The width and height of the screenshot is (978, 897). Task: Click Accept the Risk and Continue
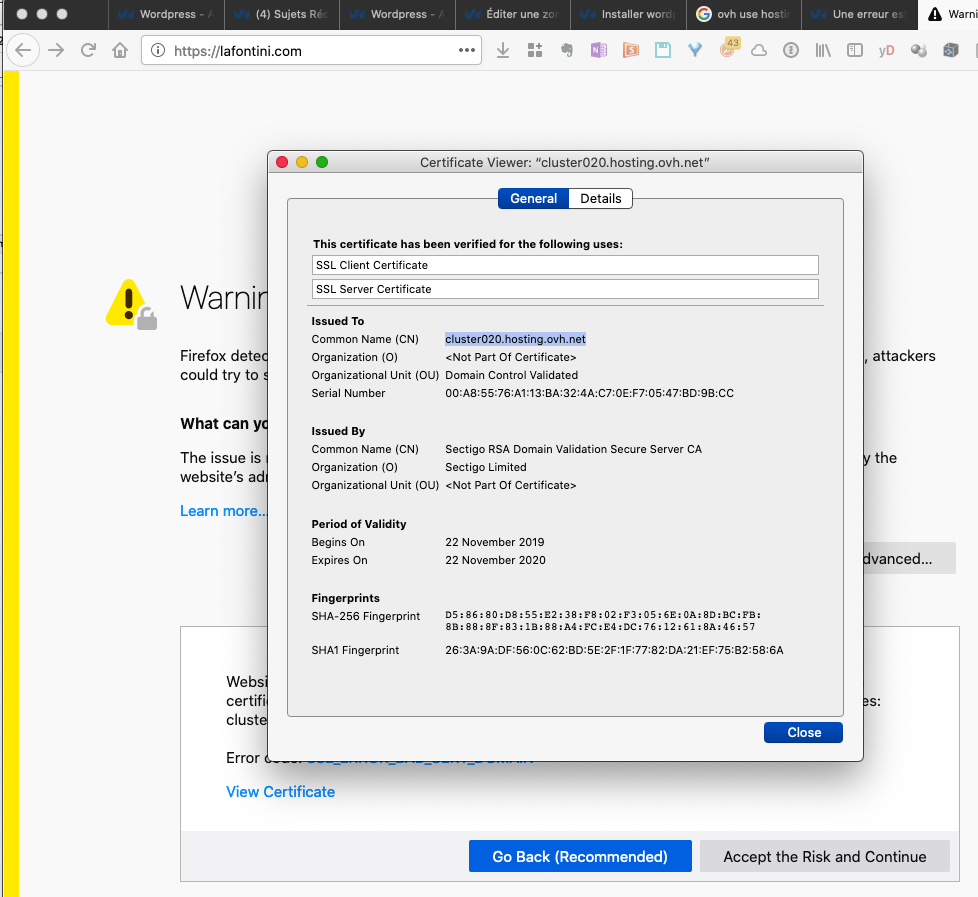(x=824, y=856)
